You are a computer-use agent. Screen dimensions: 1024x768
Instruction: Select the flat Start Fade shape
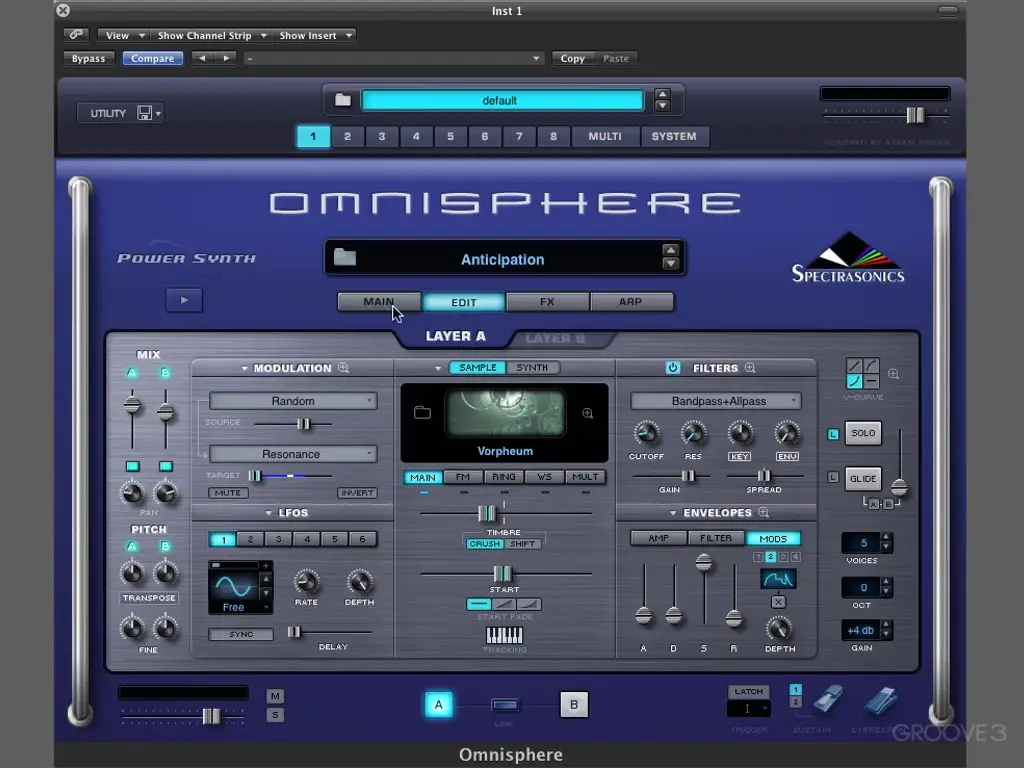479,604
